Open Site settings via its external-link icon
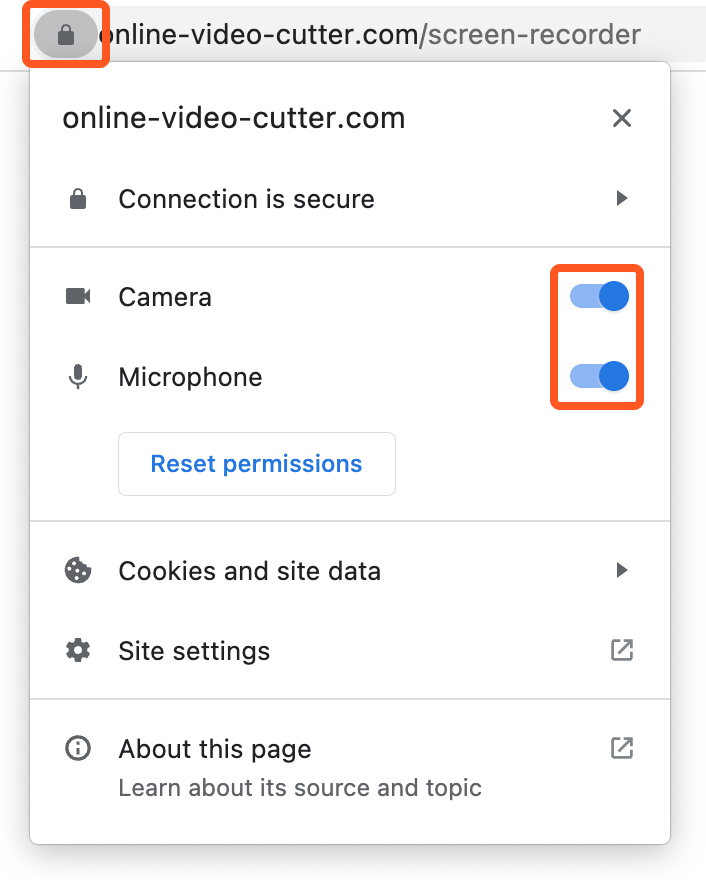 point(622,650)
